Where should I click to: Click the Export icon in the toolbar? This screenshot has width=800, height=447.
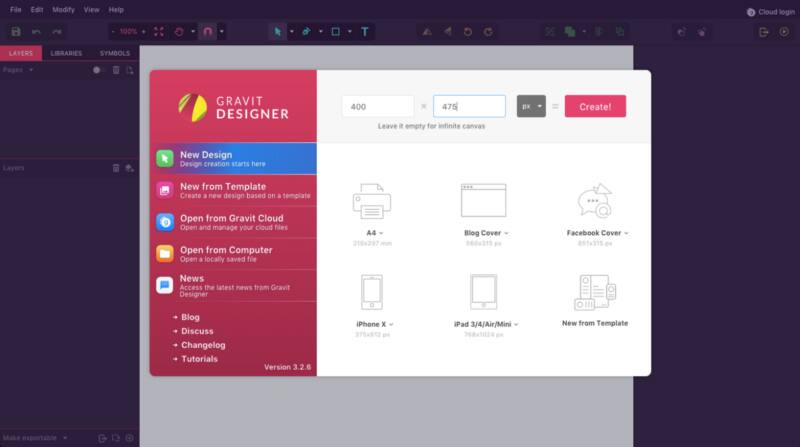(x=764, y=32)
